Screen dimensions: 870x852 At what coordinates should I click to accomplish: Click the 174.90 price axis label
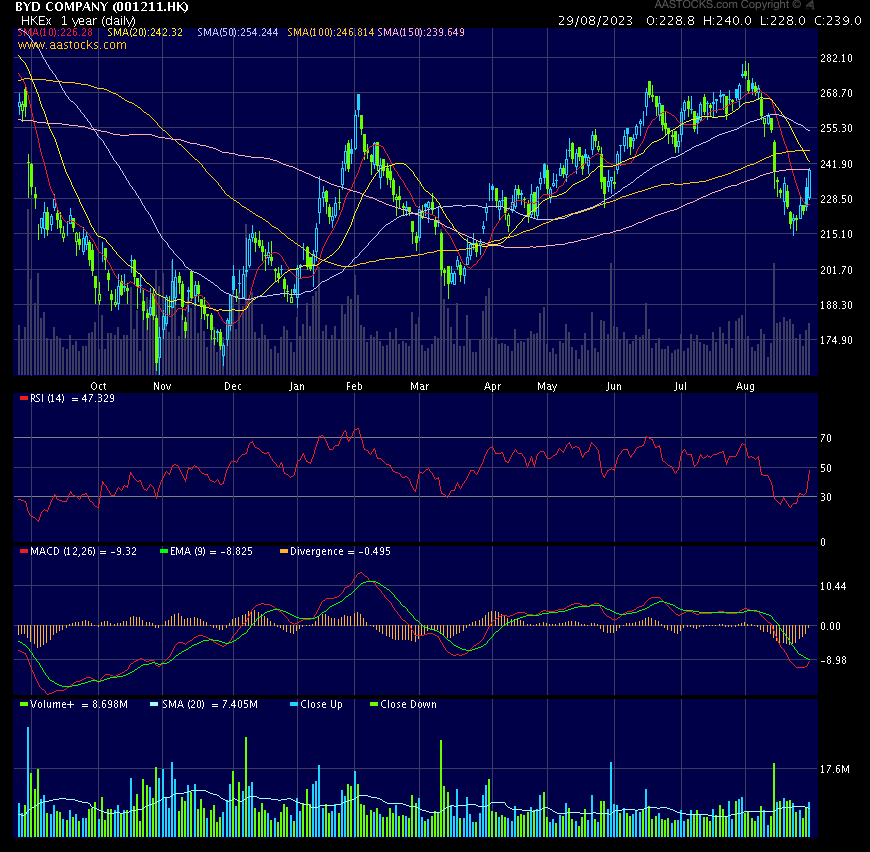click(x=836, y=340)
